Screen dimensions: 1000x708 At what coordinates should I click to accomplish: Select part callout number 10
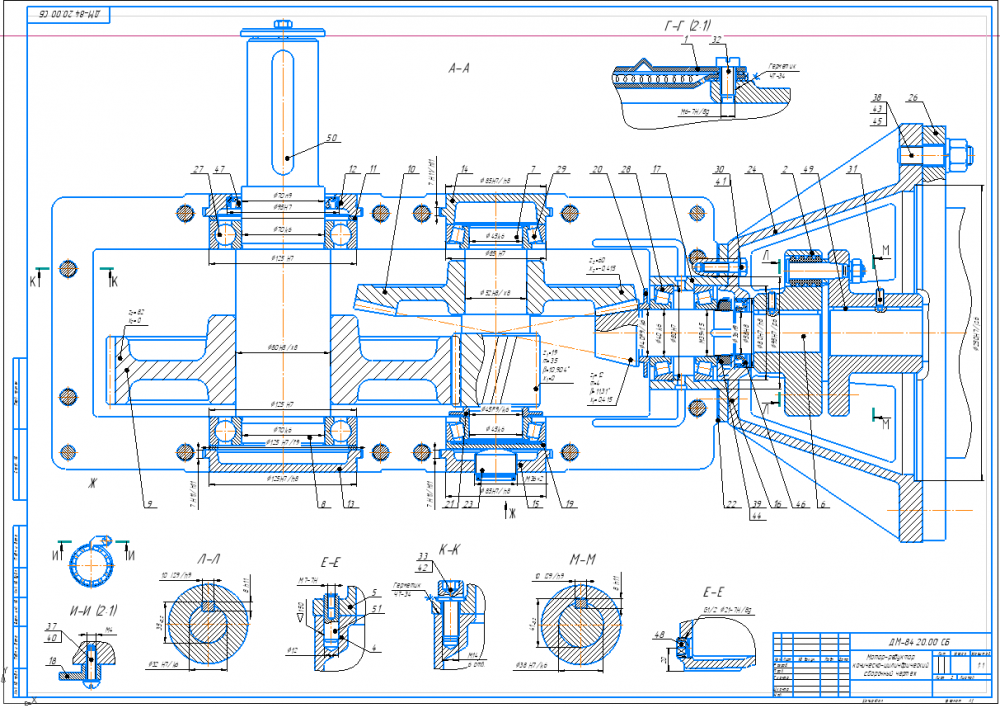coord(411,169)
